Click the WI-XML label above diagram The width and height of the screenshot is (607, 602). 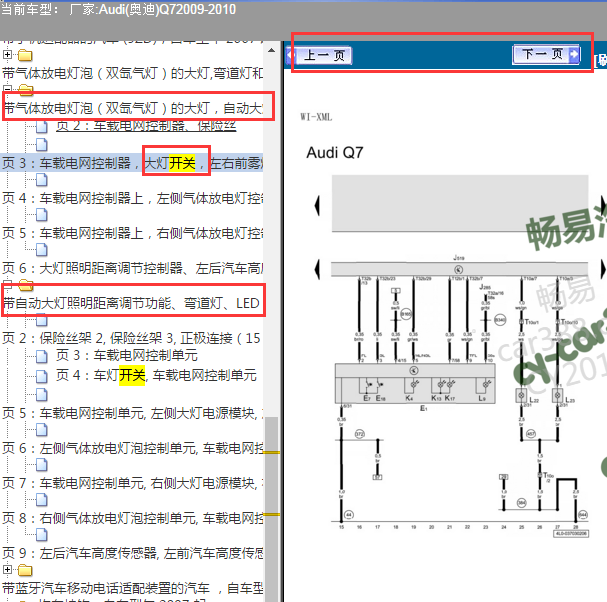(x=316, y=117)
